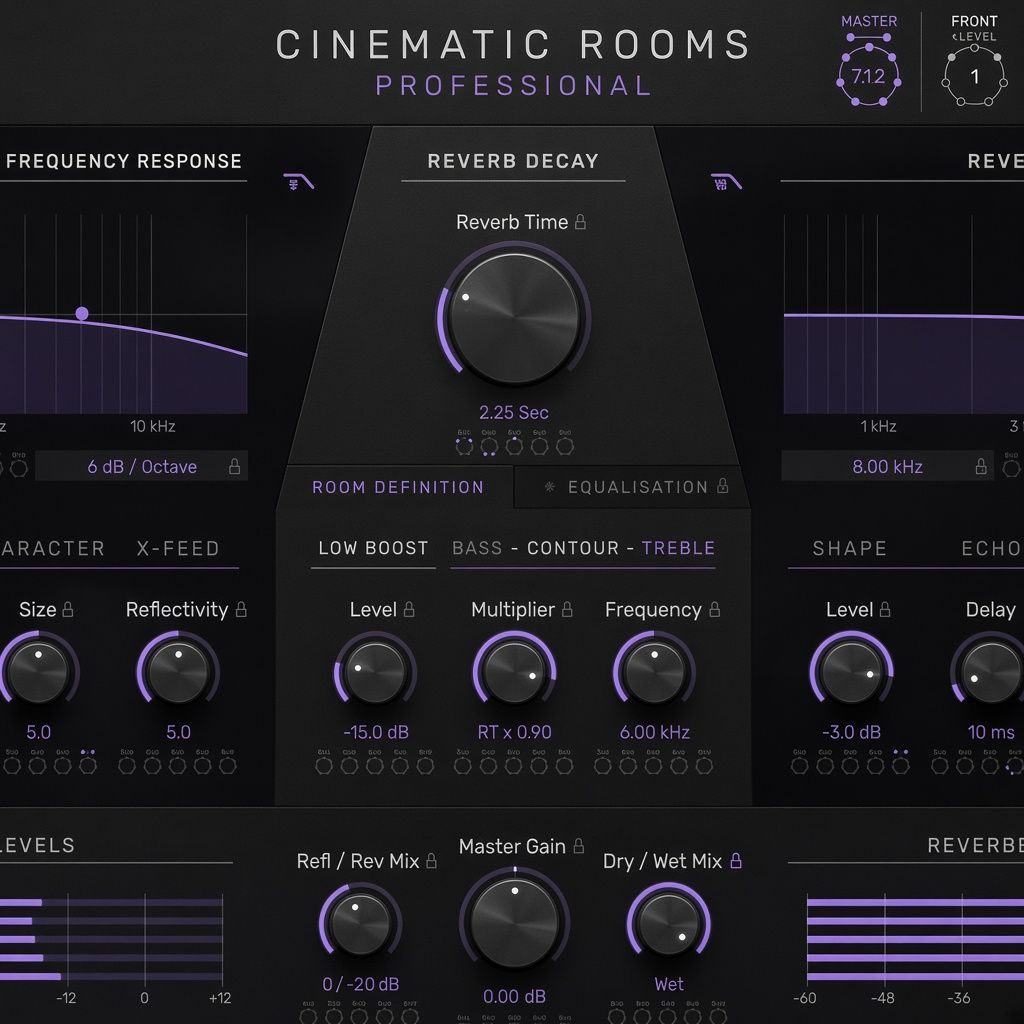Select the SHAPE tab
The width and height of the screenshot is (1024, 1024).
click(x=850, y=549)
